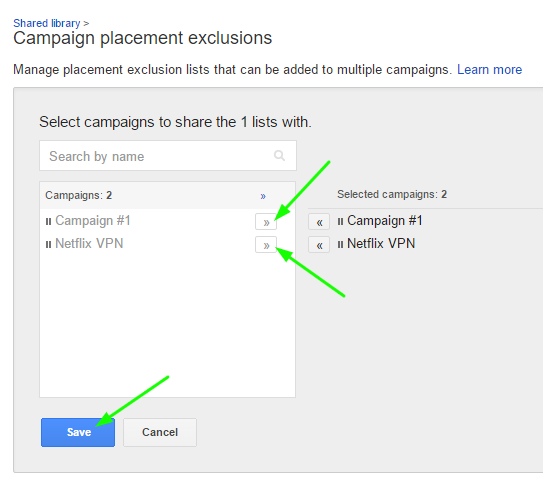543x483 pixels.
Task: Add Netflix VPN using its double-arrow button
Action: point(266,245)
